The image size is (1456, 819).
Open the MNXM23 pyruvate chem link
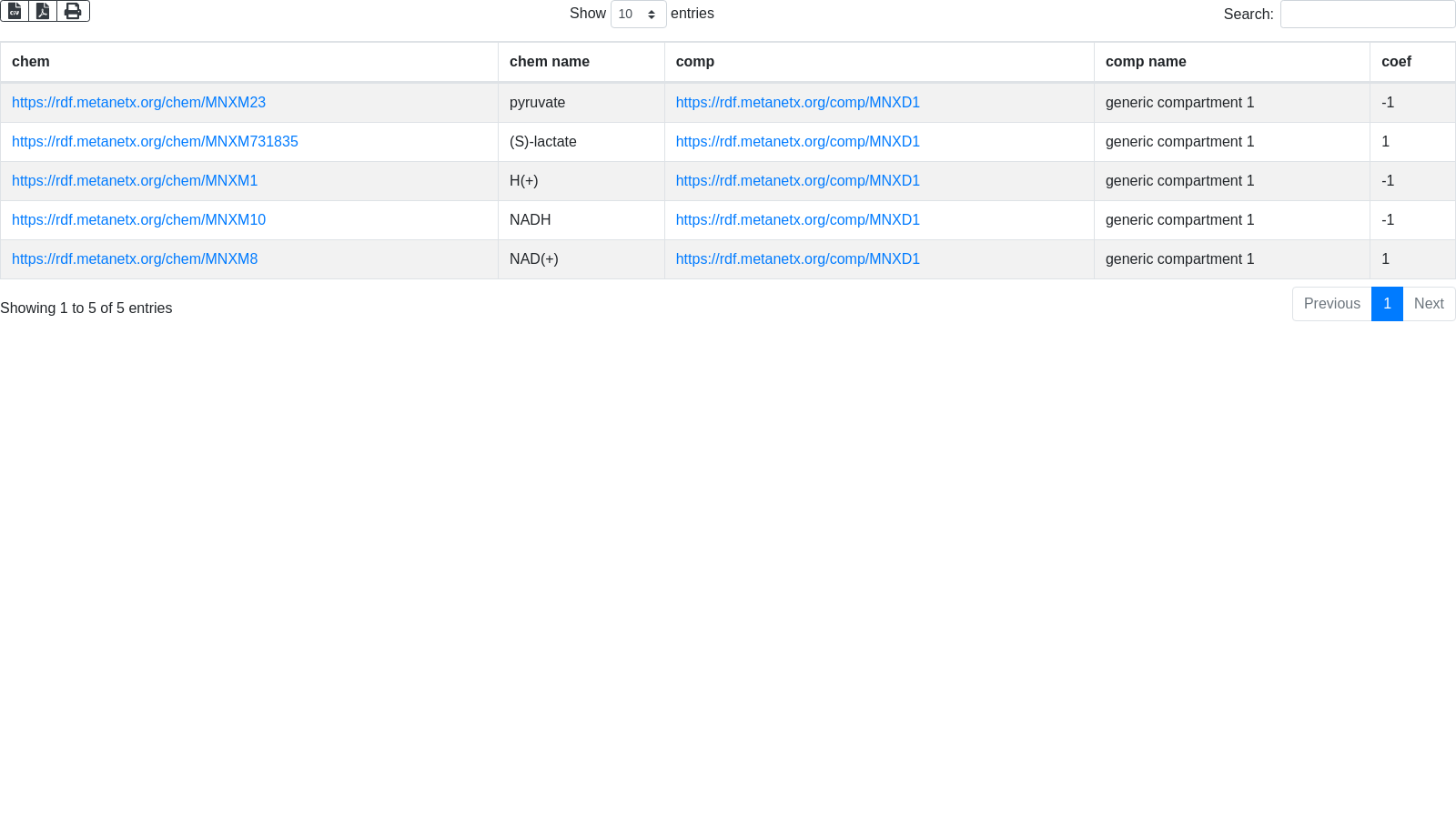point(138,103)
